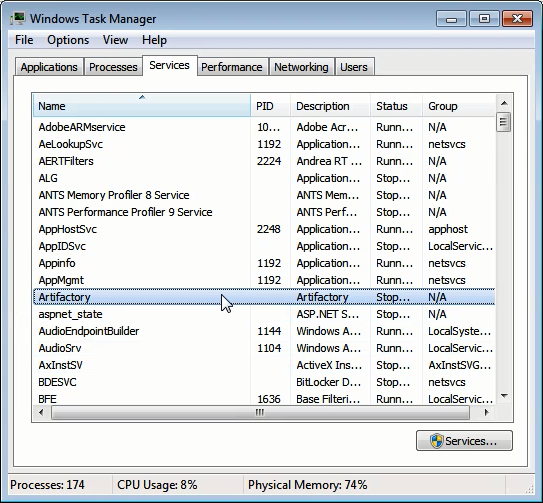Sort by the PID column header
The height and width of the screenshot is (503, 543).
[x=270, y=106]
